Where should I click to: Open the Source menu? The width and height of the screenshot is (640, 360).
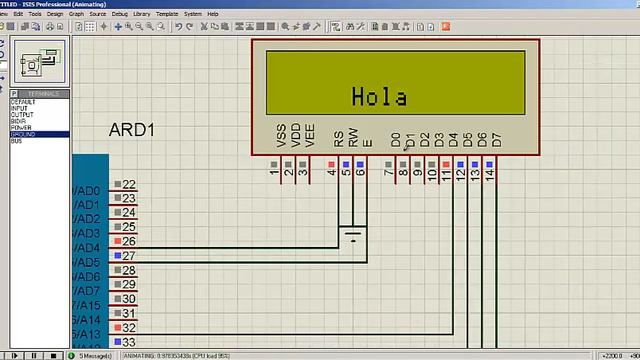[x=98, y=14]
